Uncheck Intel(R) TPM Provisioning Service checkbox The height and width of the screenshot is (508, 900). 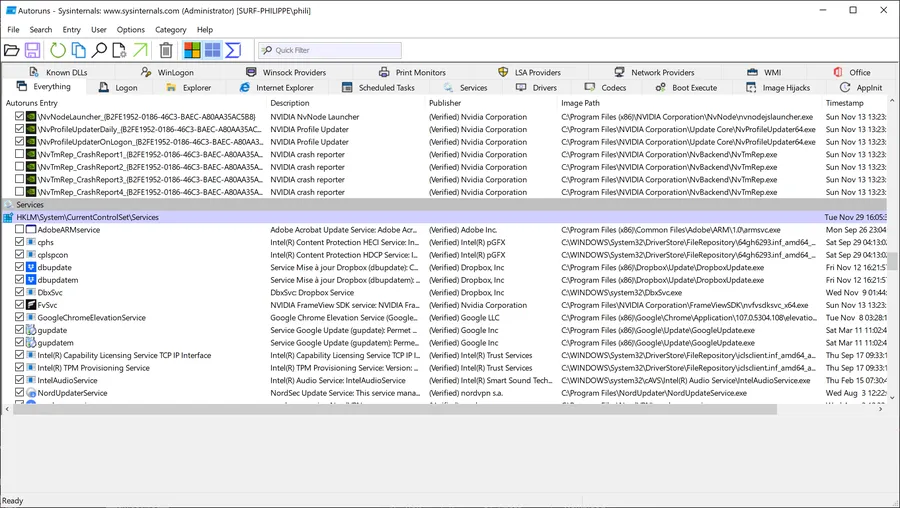point(20,367)
